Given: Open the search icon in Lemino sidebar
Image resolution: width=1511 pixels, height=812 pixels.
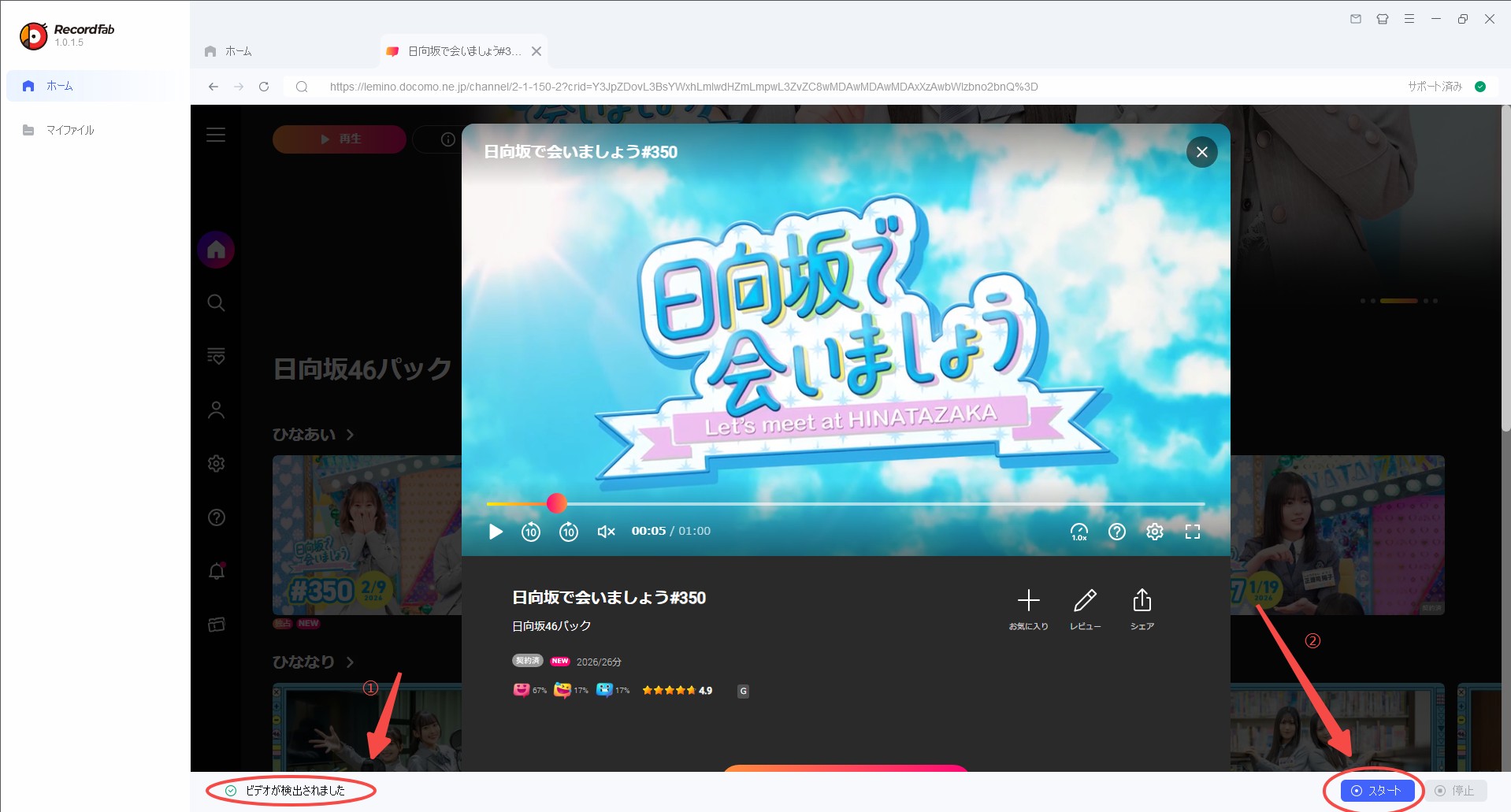Looking at the screenshot, I should 215,302.
